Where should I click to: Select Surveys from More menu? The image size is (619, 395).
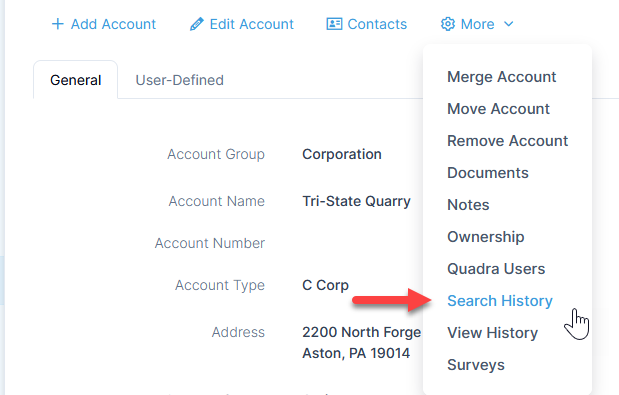(476, 365)
